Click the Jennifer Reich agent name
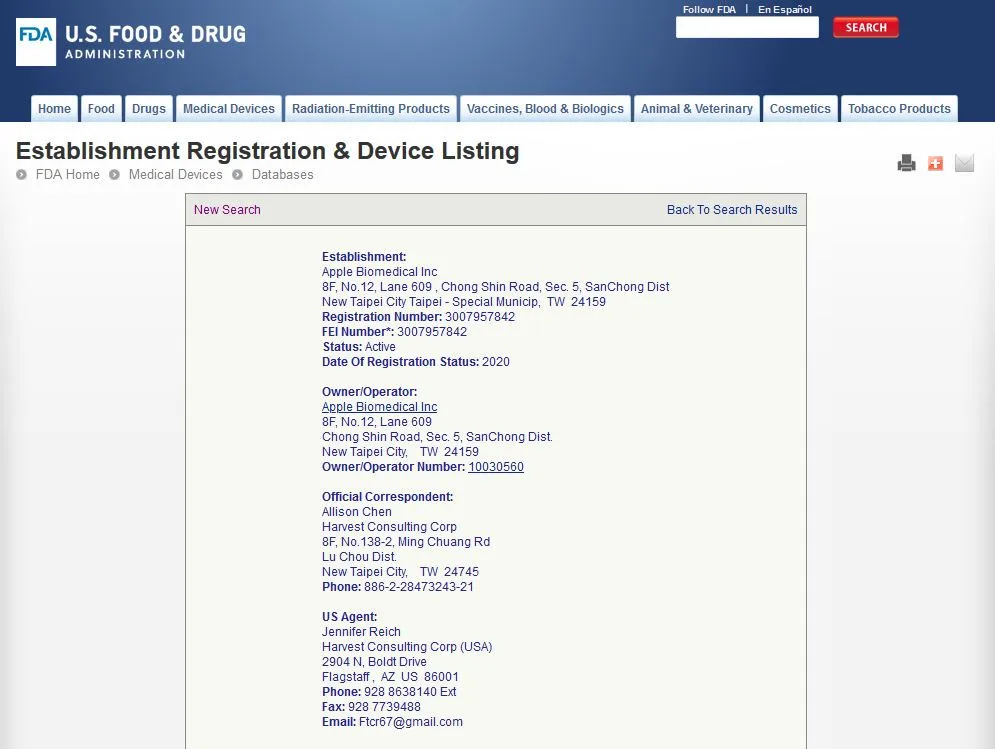The height and width of the screenshot is (749, 995). pos(361,632)
